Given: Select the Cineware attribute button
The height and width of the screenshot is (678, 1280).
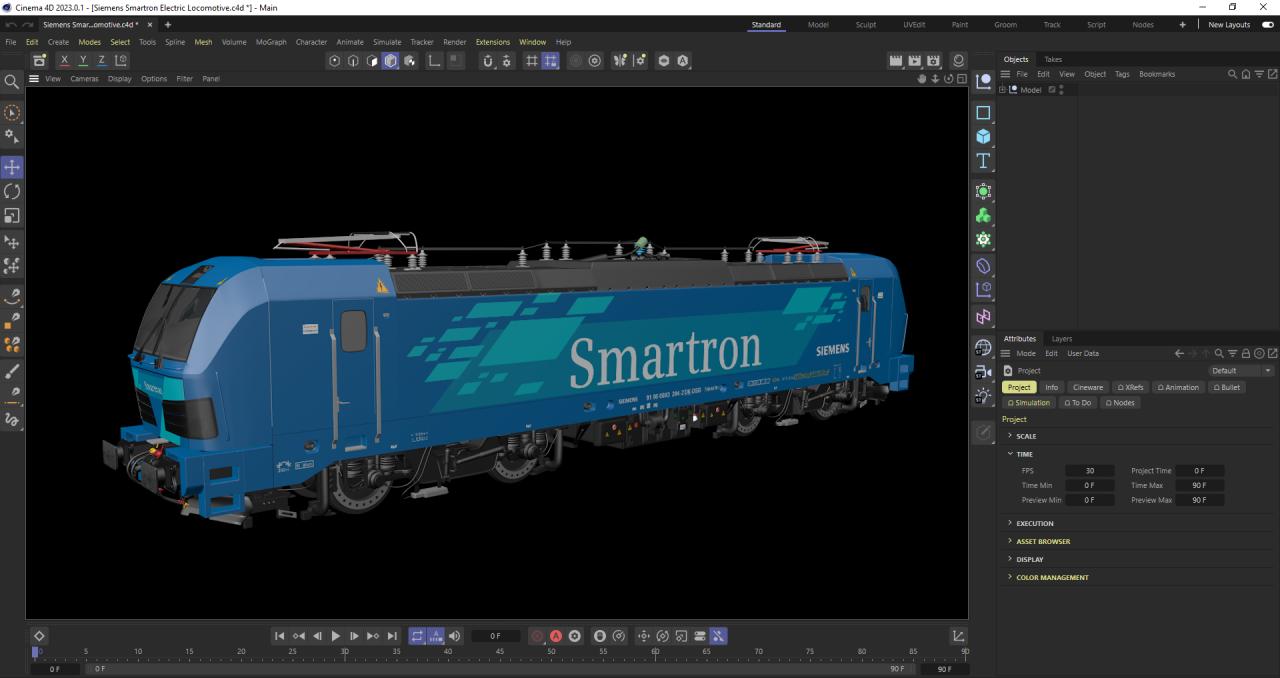Looking at the screenshot, I should tap(1087, 387).
